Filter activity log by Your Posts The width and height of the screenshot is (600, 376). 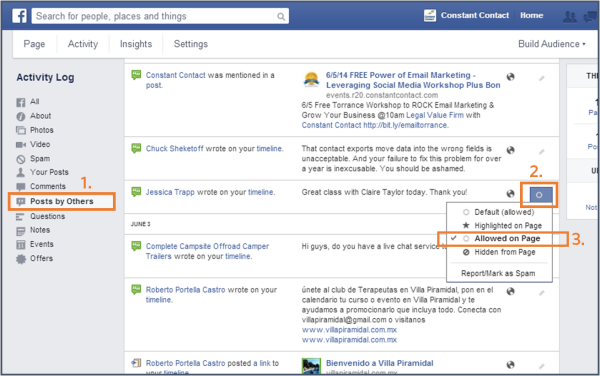49,173
